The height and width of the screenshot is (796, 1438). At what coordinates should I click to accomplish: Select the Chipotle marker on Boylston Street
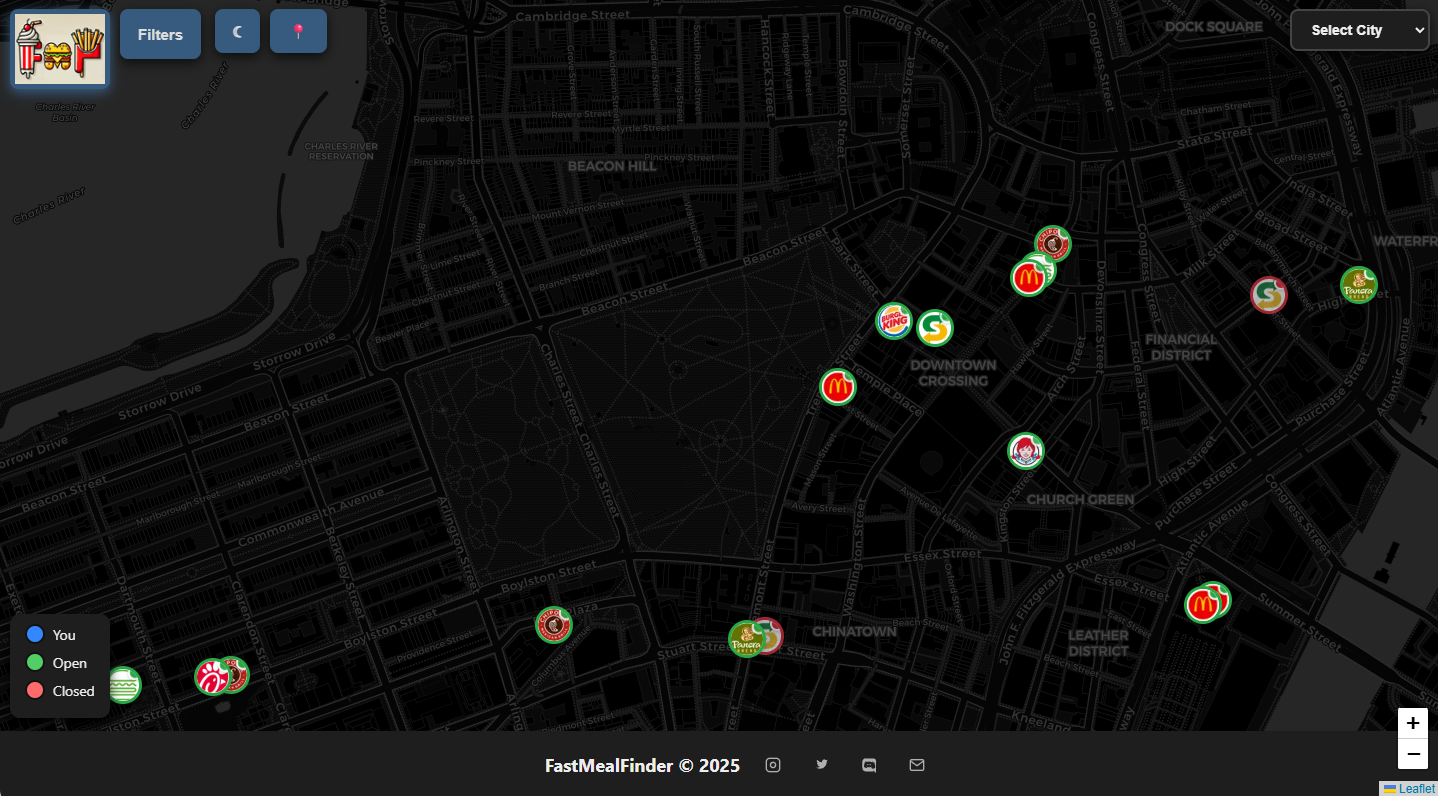[554, 625]
